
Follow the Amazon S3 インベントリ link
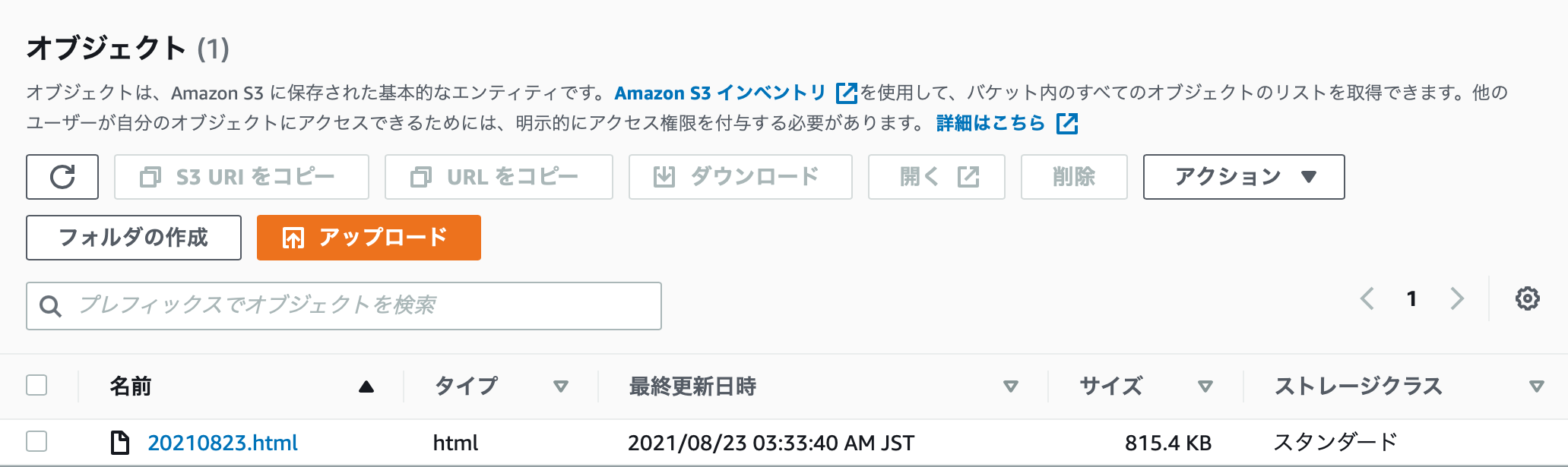[x=719, y=93]
